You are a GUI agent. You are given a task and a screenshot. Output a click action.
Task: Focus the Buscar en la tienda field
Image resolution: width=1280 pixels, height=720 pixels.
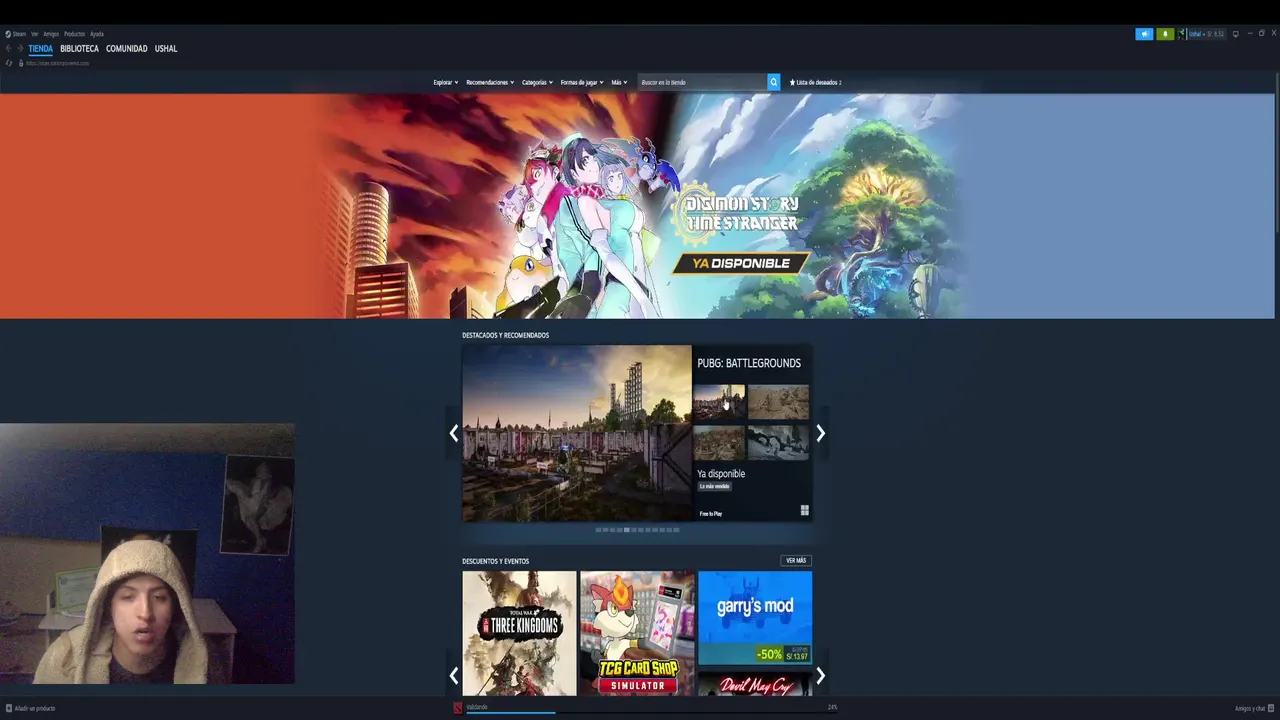[x=702, y=82]
